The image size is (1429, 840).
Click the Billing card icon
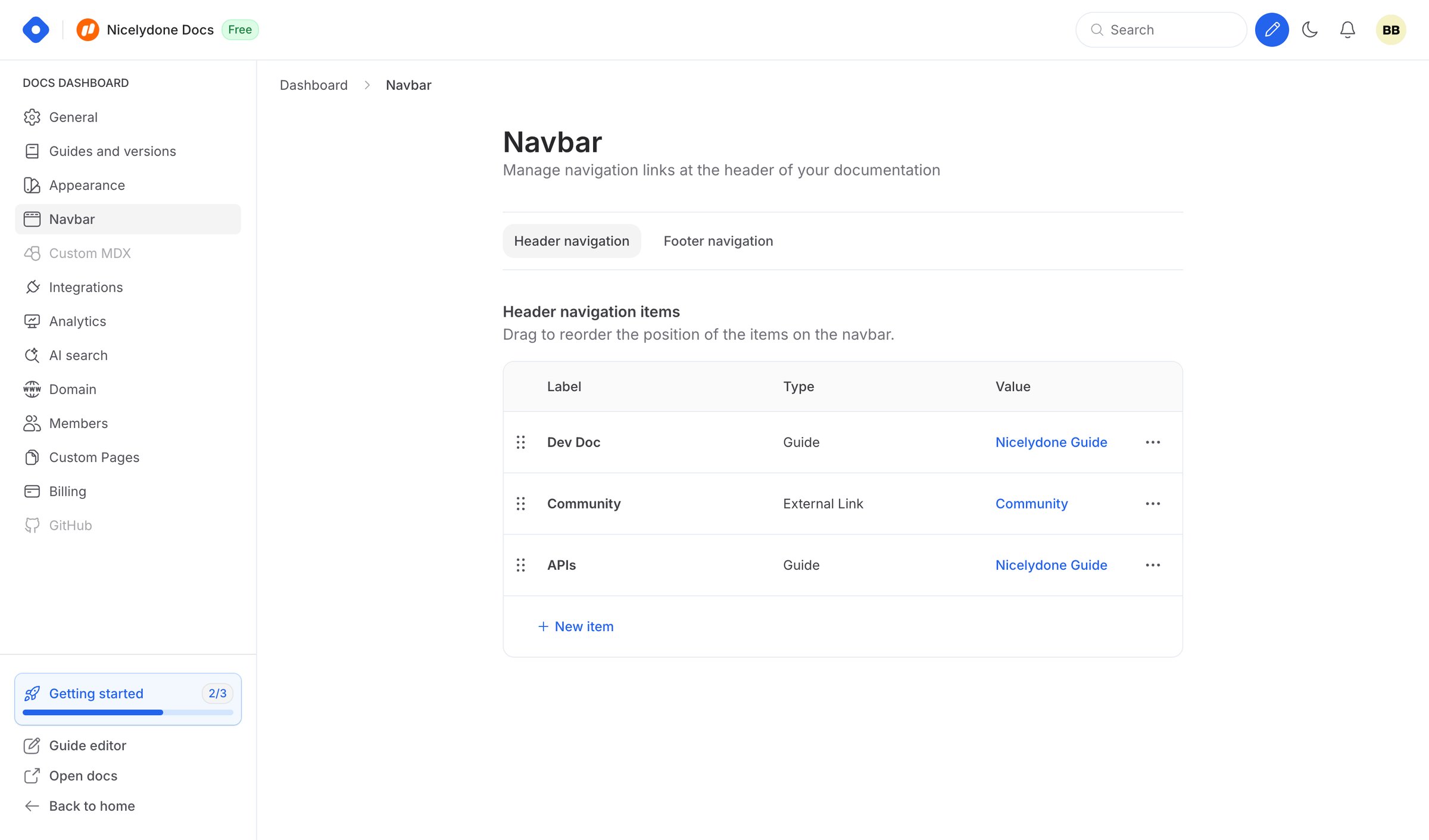32,491
